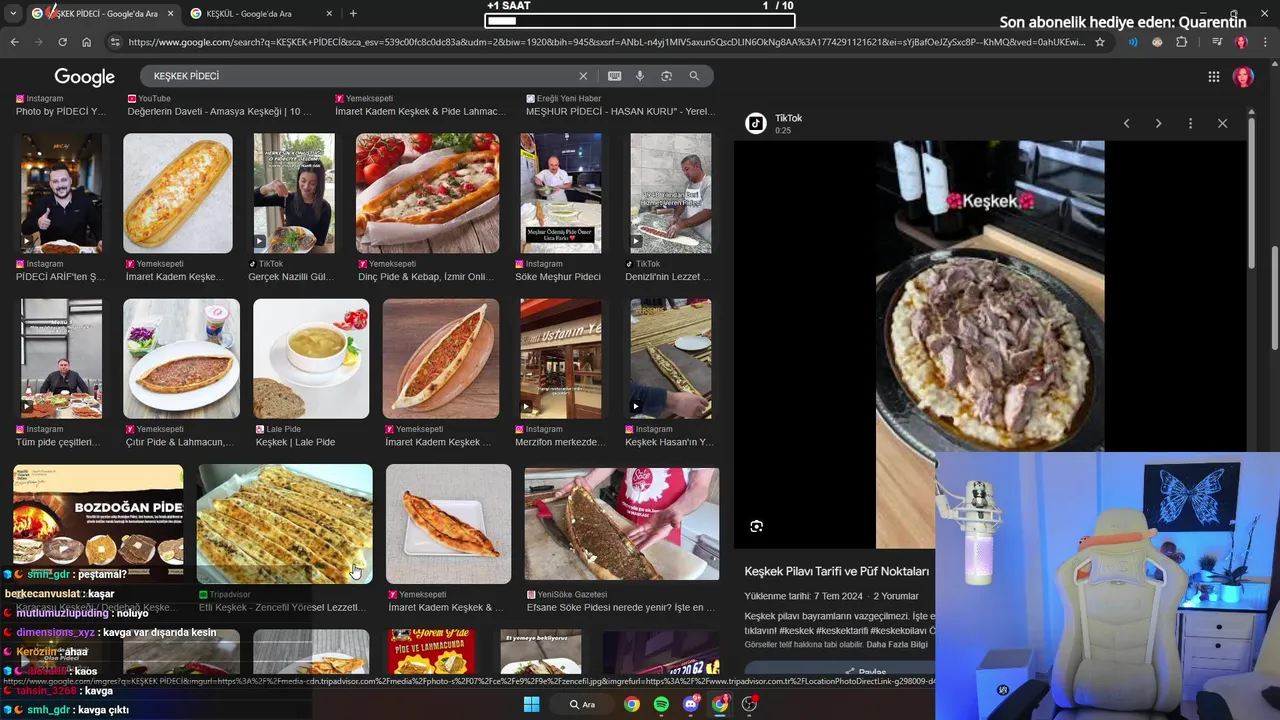Open the Windows Start menu
The width and height of the screenshot is (1280, 720).
[531, 704]
